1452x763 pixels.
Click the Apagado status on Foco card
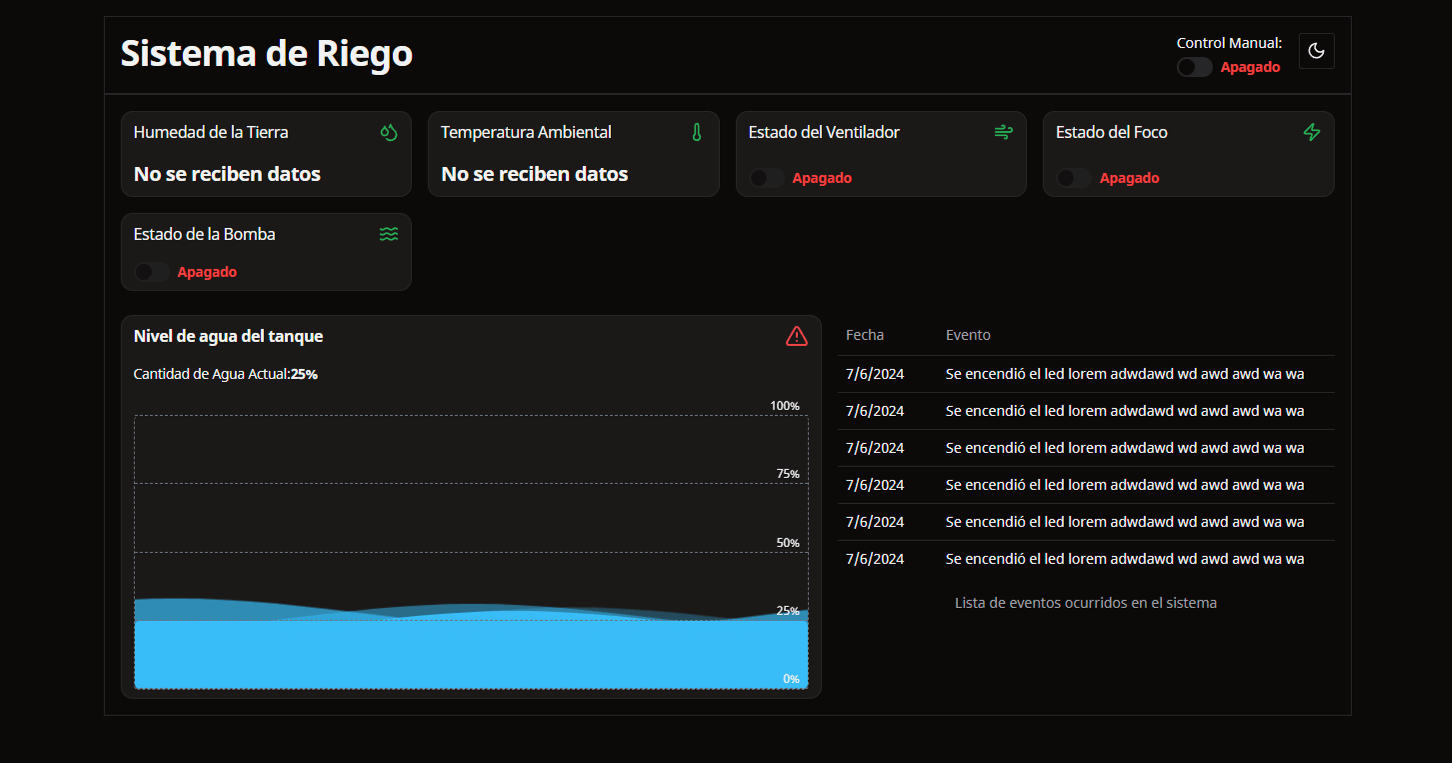pyautogui.click(x=1130, y=178)
